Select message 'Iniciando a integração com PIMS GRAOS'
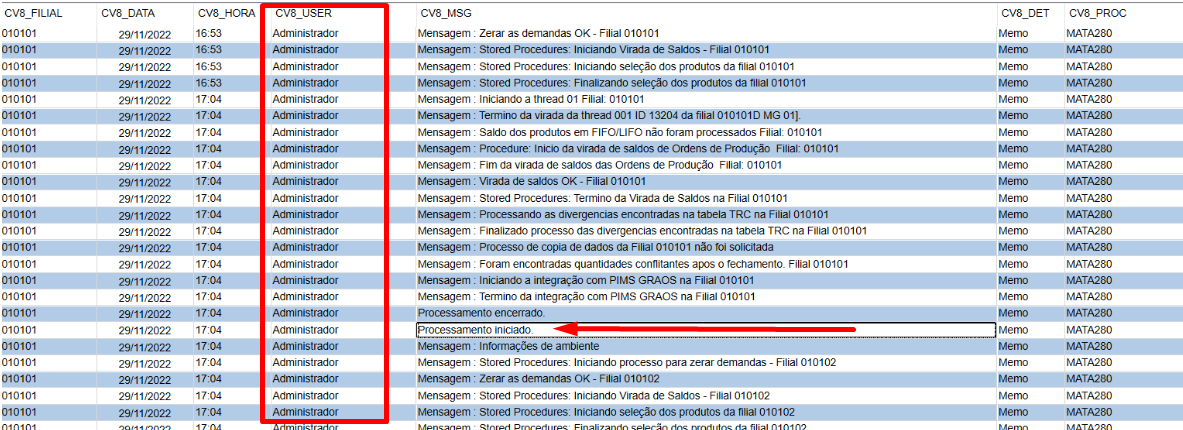Image resolution: width=1183 pixels, height=430 pixels. [x=588, y=281]
